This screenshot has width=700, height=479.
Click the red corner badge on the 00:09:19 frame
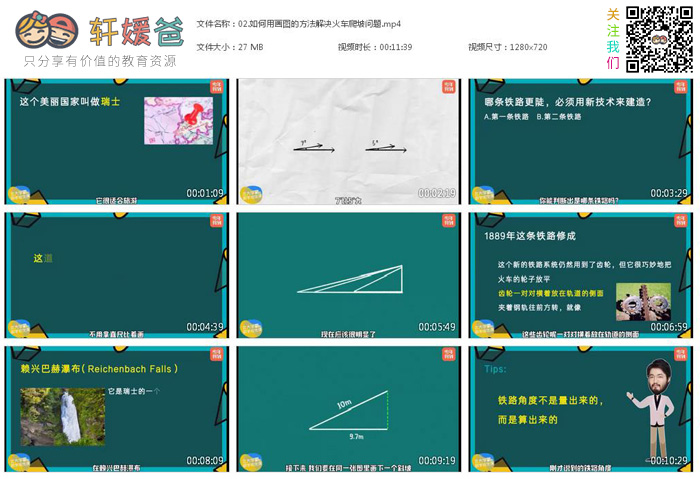point(449,354)
